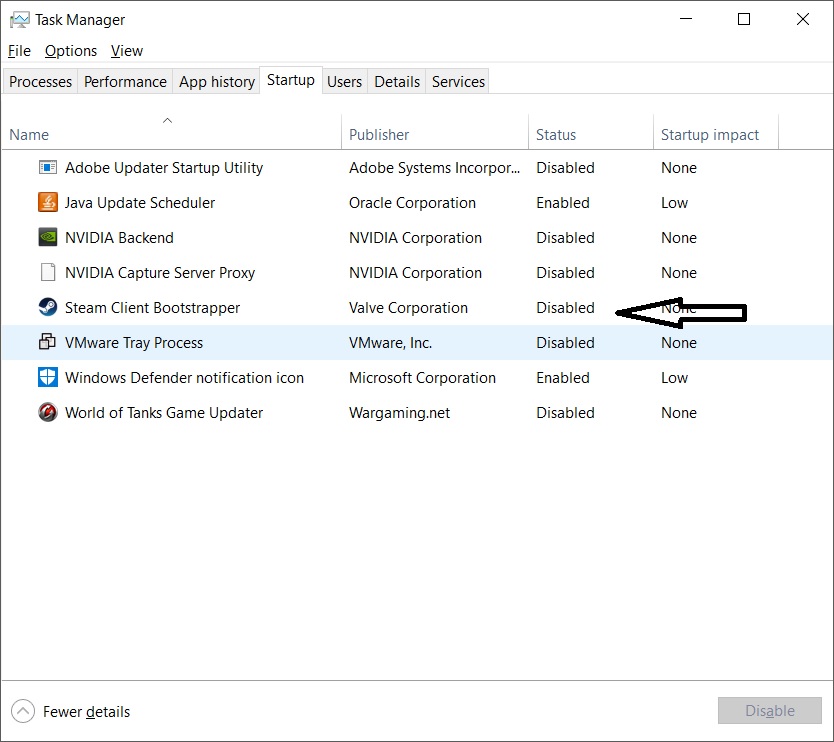Click Low impact of Java Update Scheduler
834x742 pixels.
click(x=674, y=203)
